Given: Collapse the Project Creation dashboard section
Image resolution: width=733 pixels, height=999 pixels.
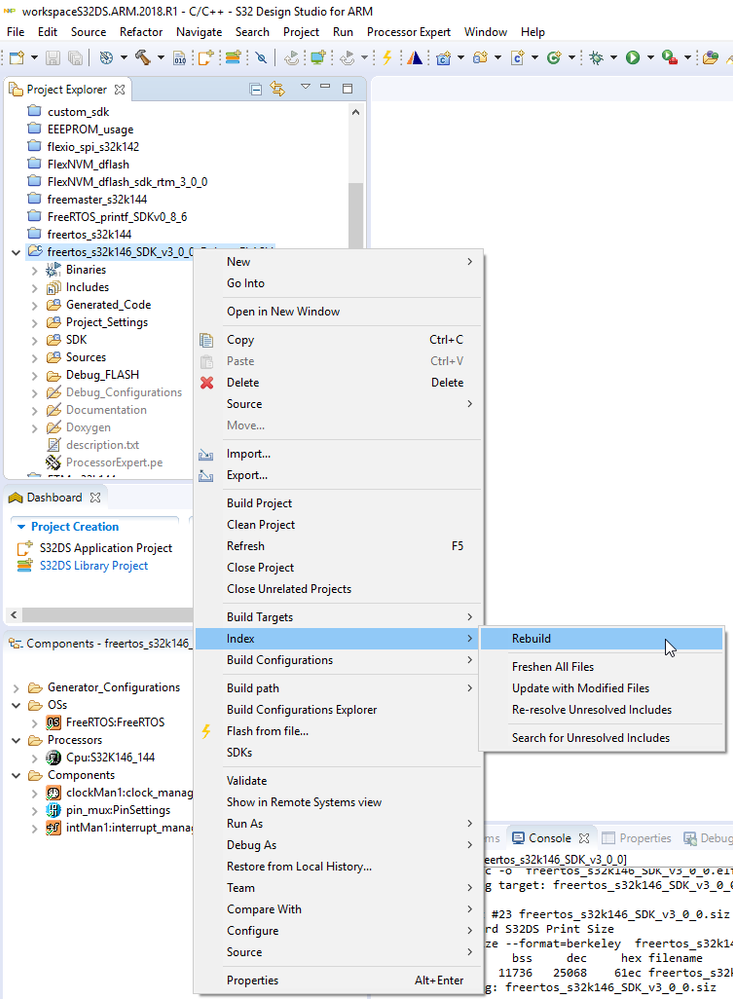Looking at the screenshot, I should (x=21, y=527).
